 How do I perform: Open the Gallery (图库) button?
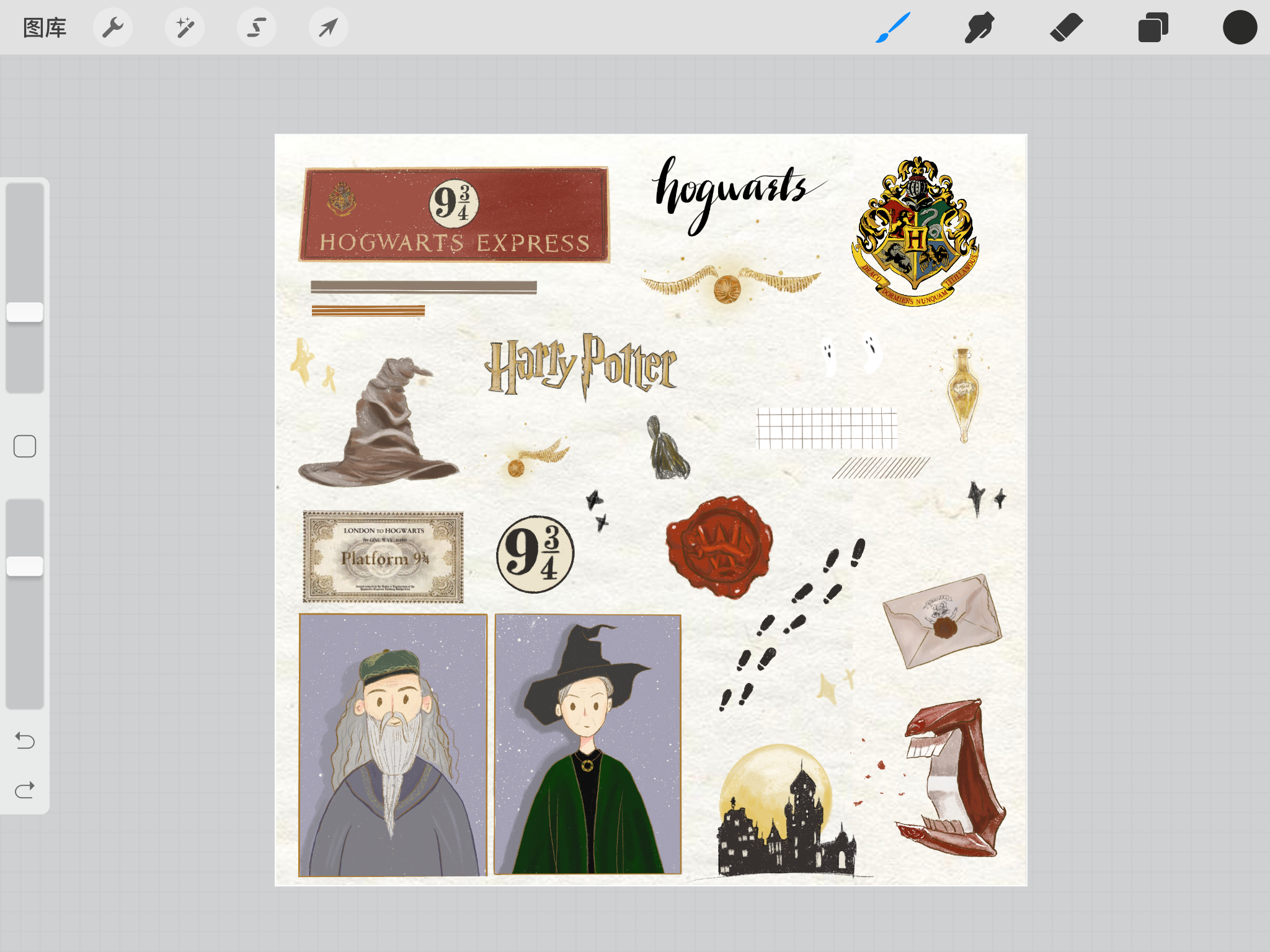(x=45, y=28)
